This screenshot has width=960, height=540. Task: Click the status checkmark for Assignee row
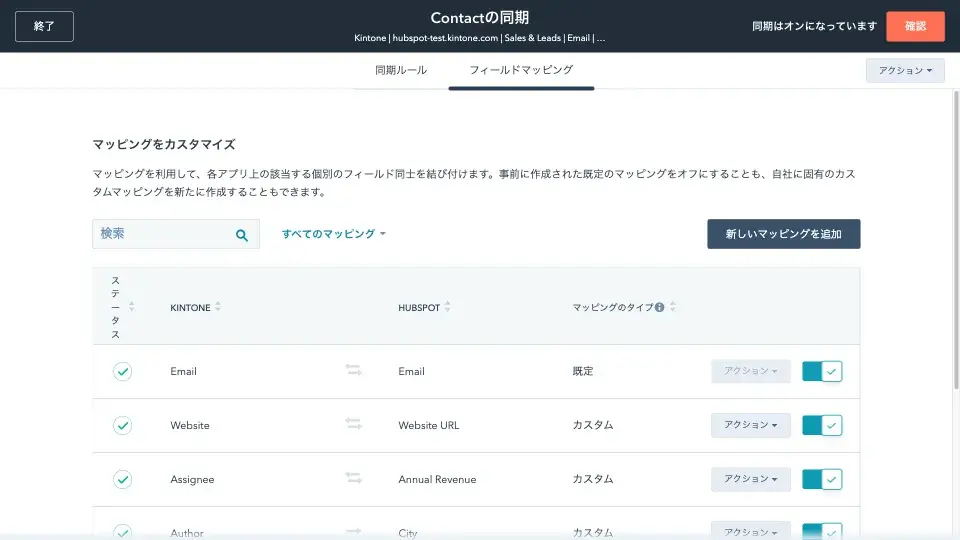click(x=122, y=479)
